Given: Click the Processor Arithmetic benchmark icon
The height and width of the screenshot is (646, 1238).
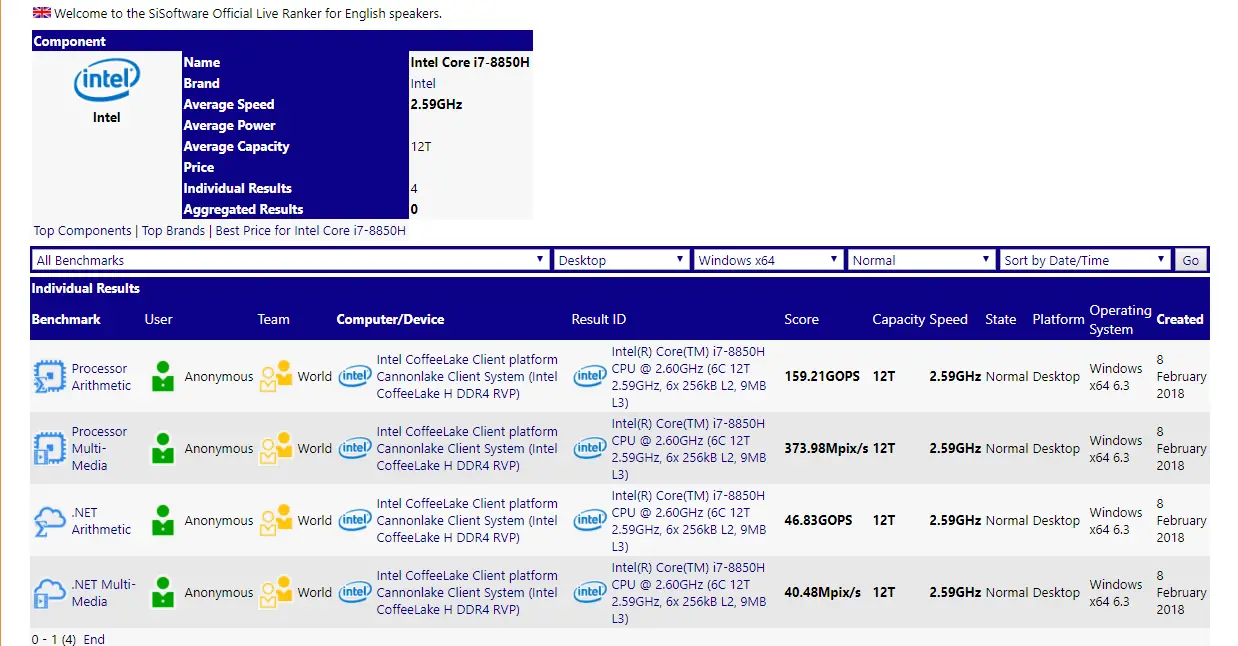Looking at the screenshot, I should (x=50, y=377).
